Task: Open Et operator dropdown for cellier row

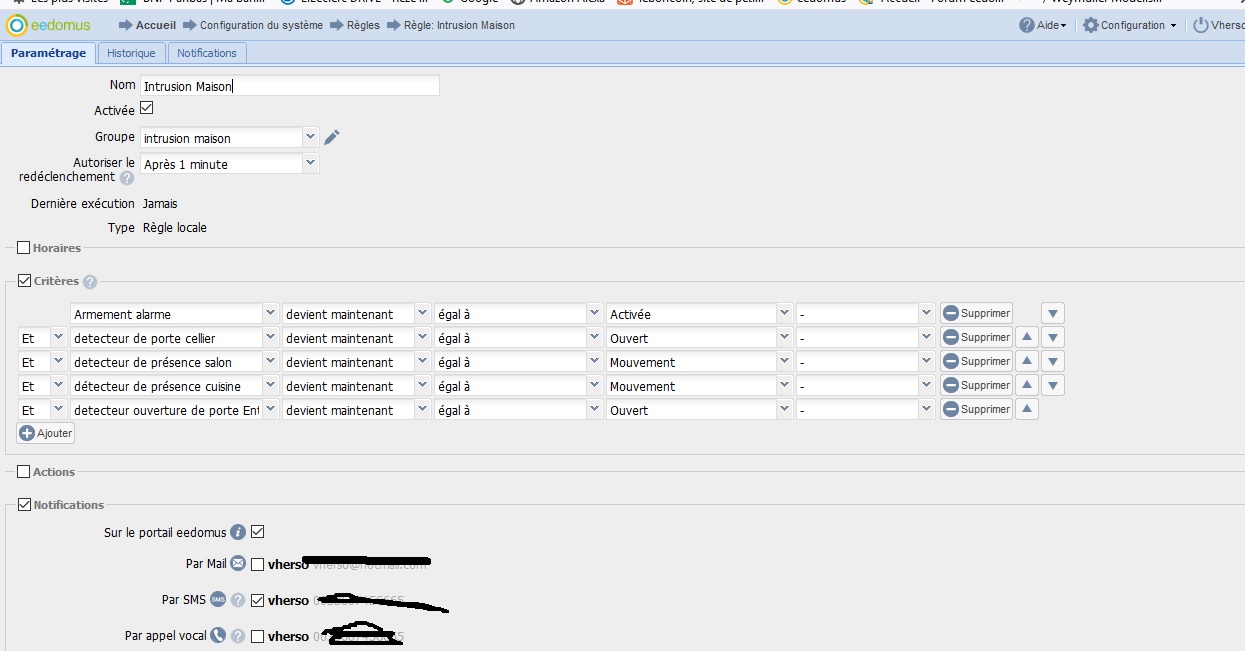Action: pos(58,337)
